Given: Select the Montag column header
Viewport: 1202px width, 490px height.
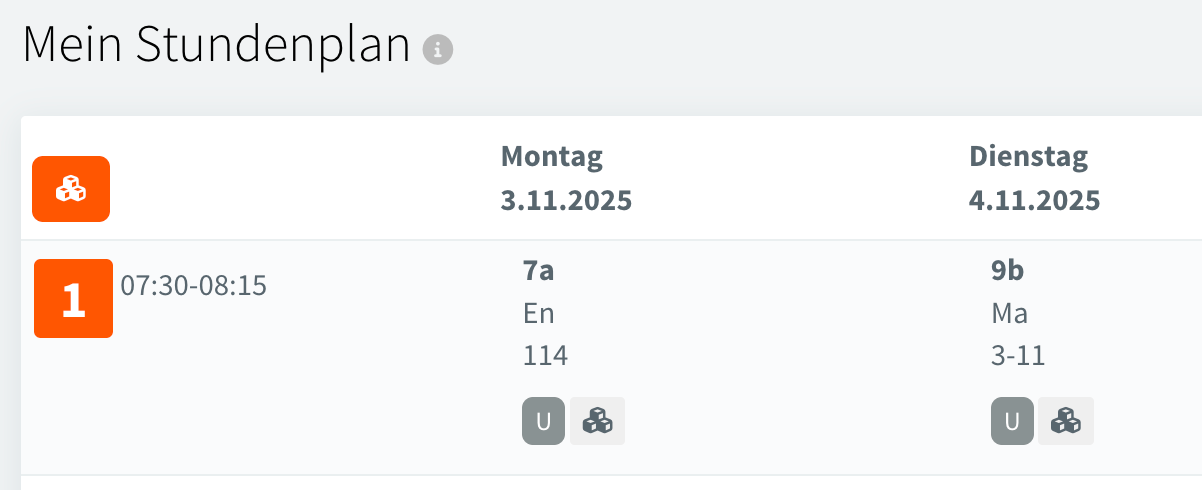Looking at the screenshot, I should click(552, 156).
